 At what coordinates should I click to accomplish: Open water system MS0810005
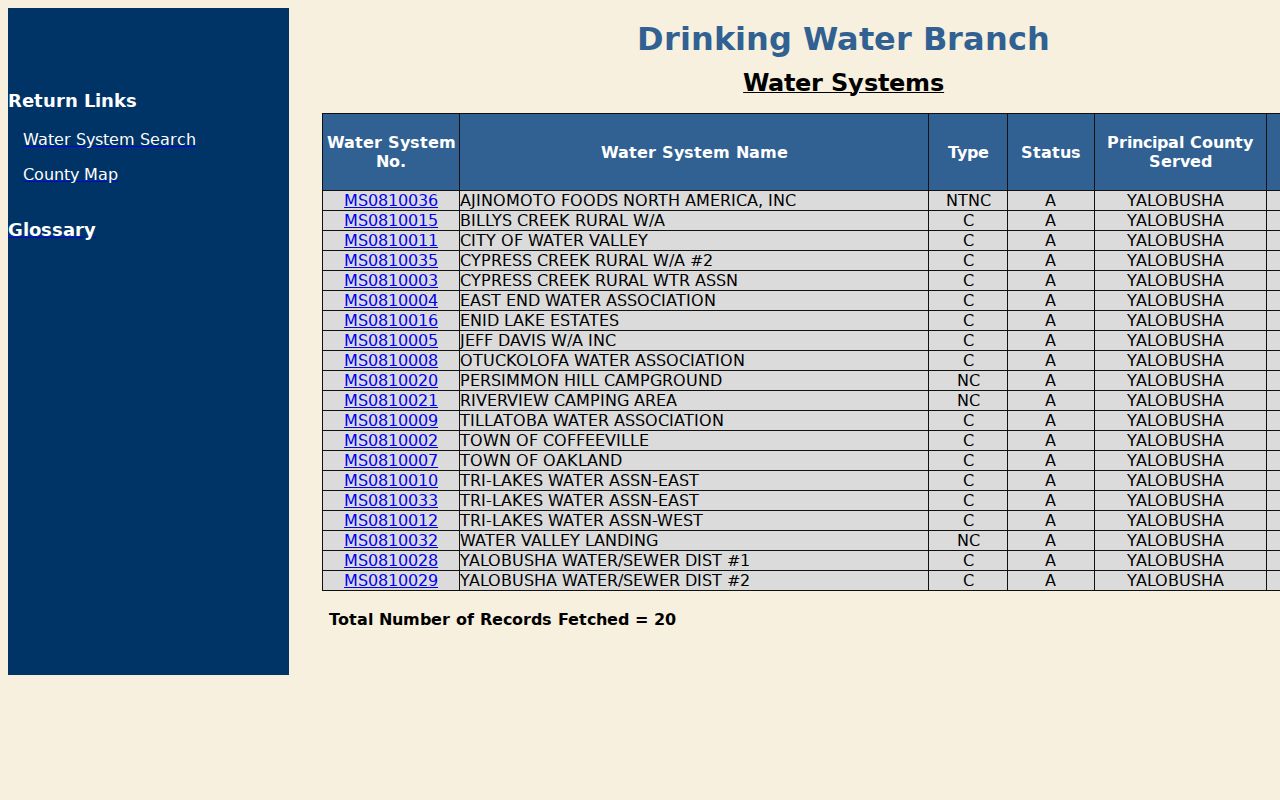[x=391, y=340]
